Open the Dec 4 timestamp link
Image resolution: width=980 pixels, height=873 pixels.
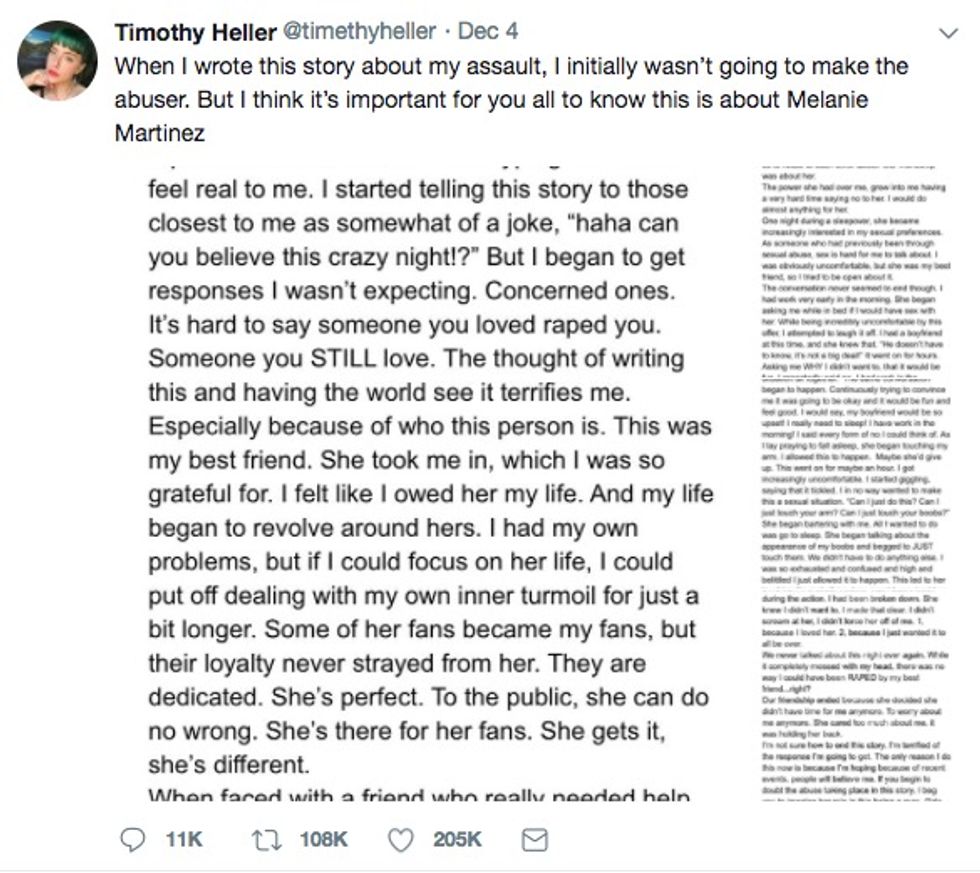coord(488,32)
